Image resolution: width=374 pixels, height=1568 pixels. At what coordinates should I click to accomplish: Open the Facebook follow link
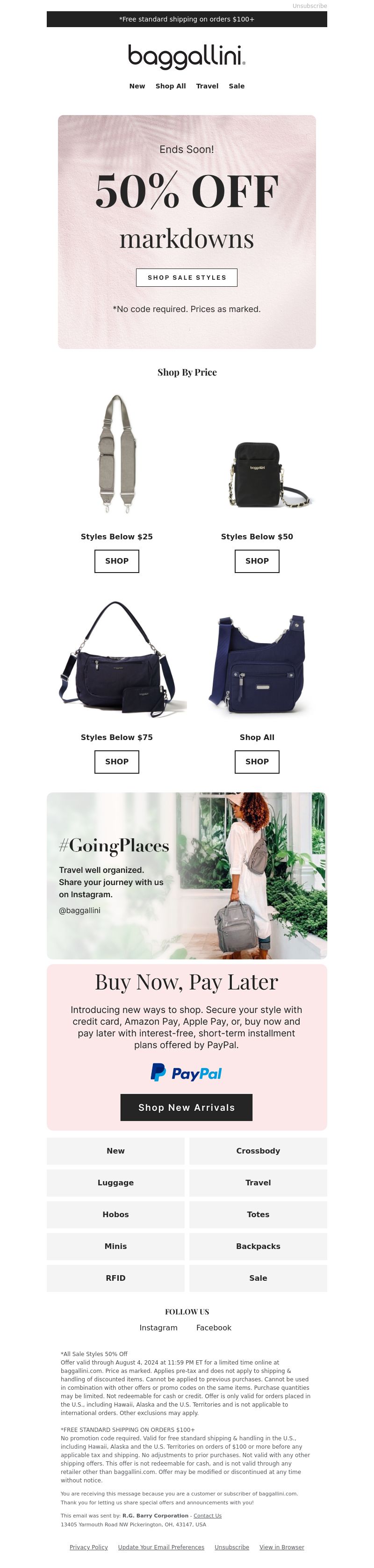pyautogui.click(x=214, y=1328)
